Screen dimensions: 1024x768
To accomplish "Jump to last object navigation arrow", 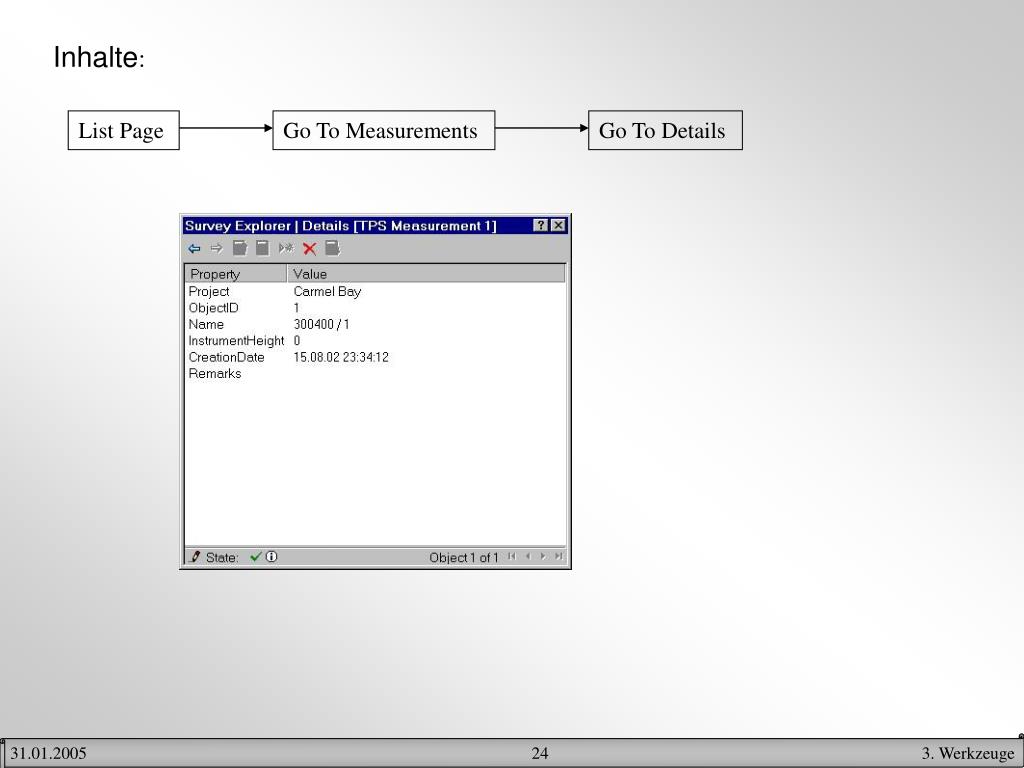I will point(558,556).
